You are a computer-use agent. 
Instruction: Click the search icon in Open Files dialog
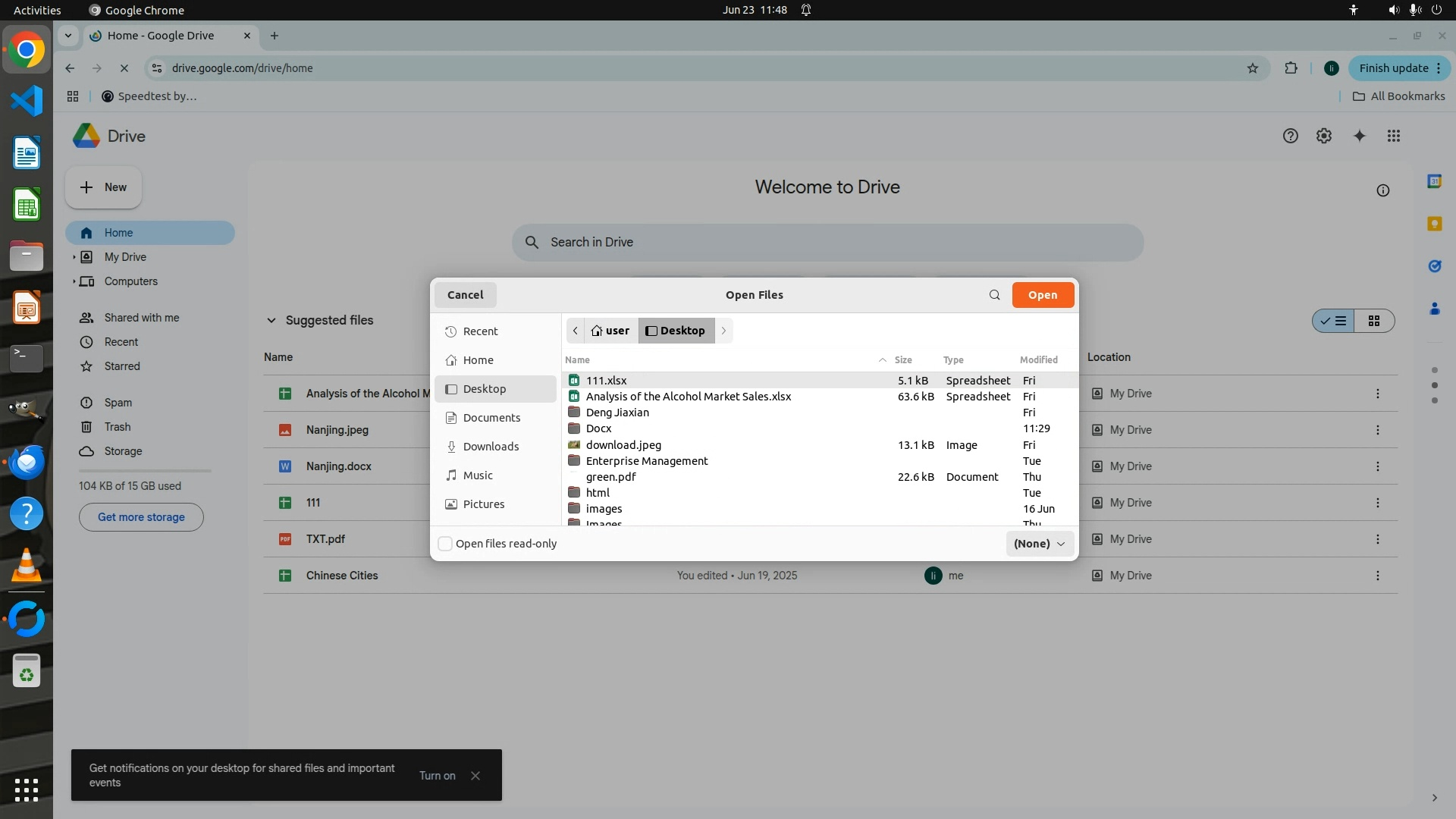994,295
